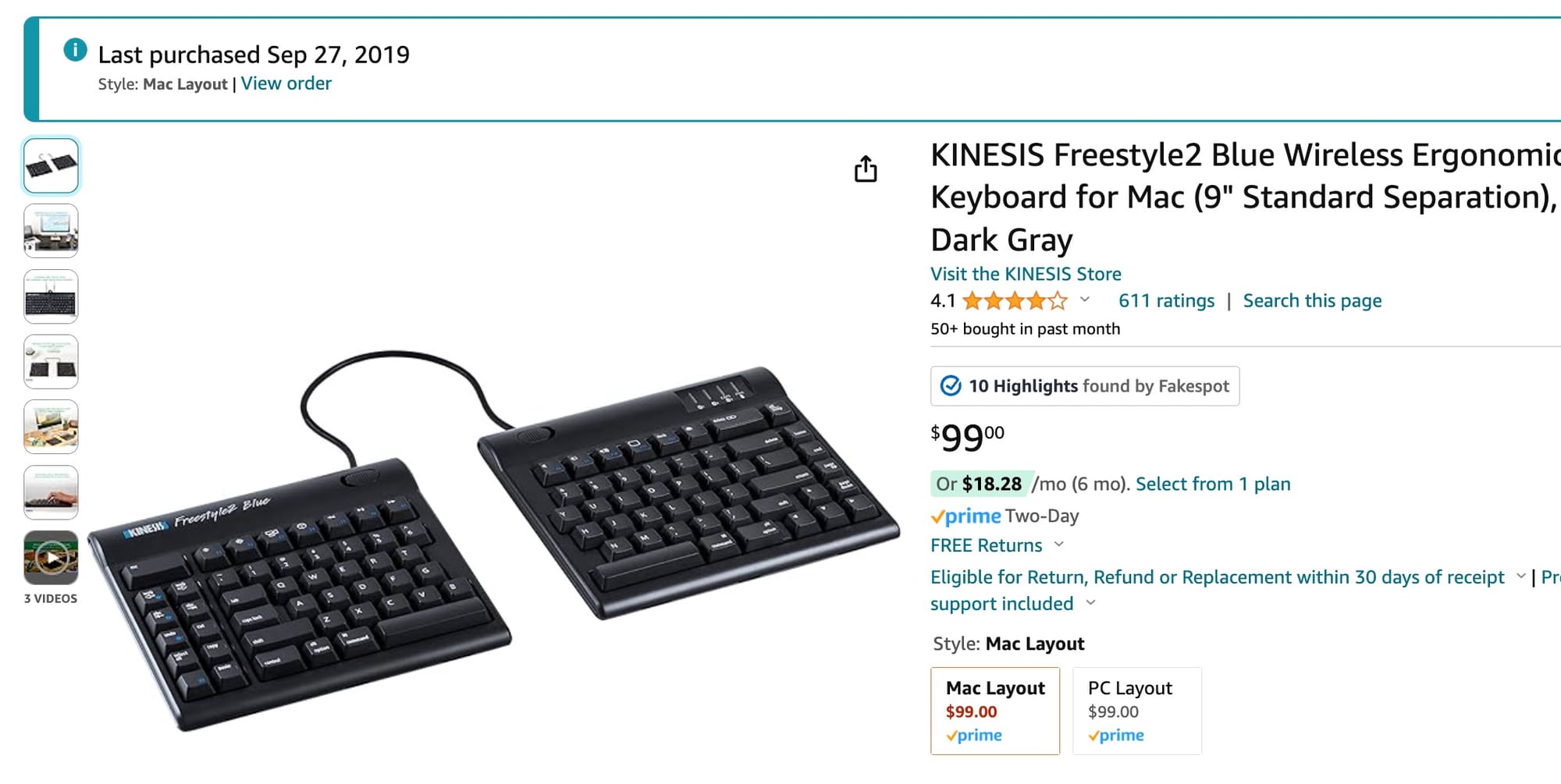Choose the Mac Layout style option
The image size is (1561, 784).
[x=995, y=711]
